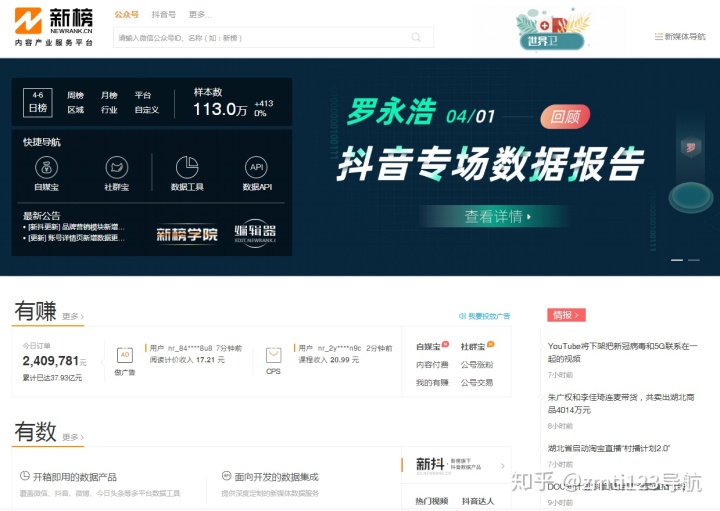Screen dimensions: 720x511
Task: Click the 累计已达37.93亿元 text
Action: click(x=52, y=377)
